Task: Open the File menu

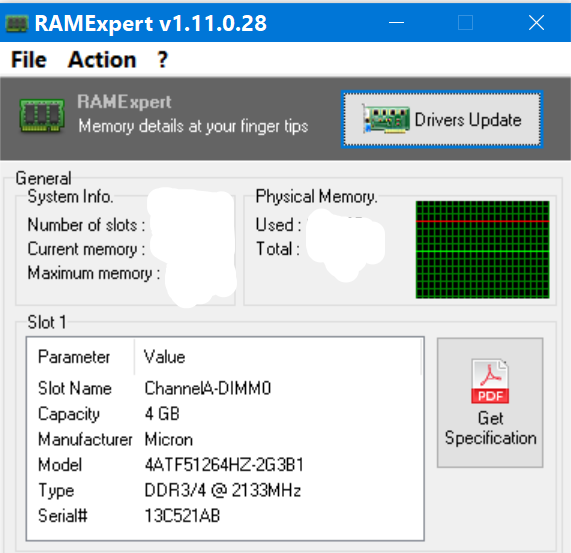Action: click(29, 59)
